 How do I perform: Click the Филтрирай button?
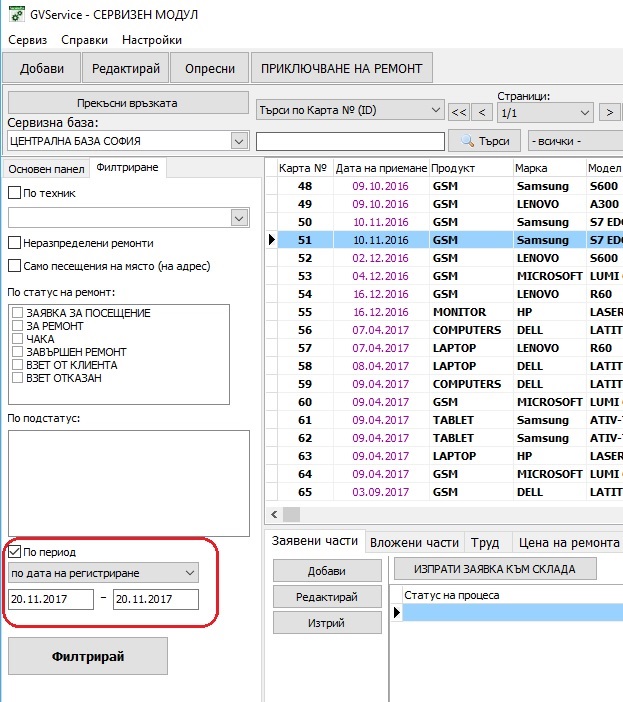[88, 656]
